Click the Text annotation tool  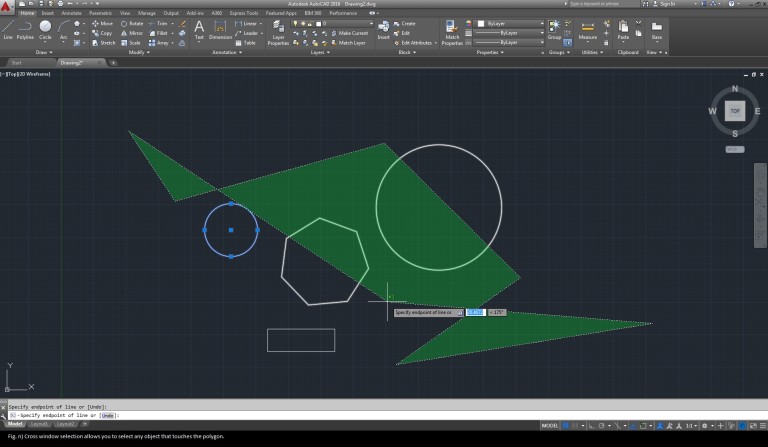coord(199,28)
